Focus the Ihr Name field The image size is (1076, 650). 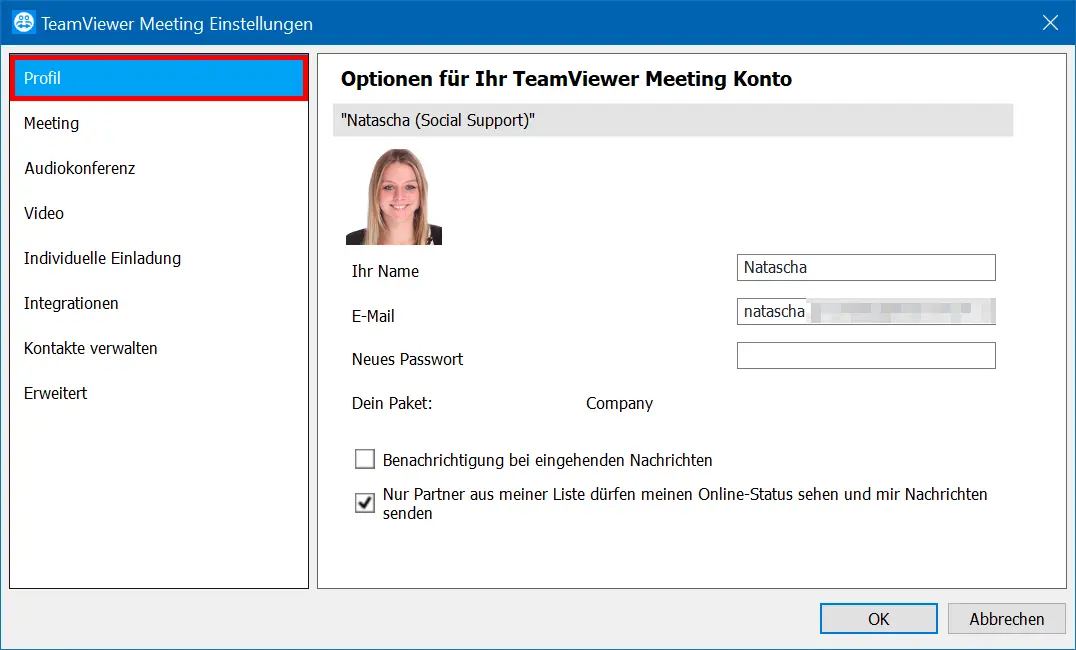point(866,268)
